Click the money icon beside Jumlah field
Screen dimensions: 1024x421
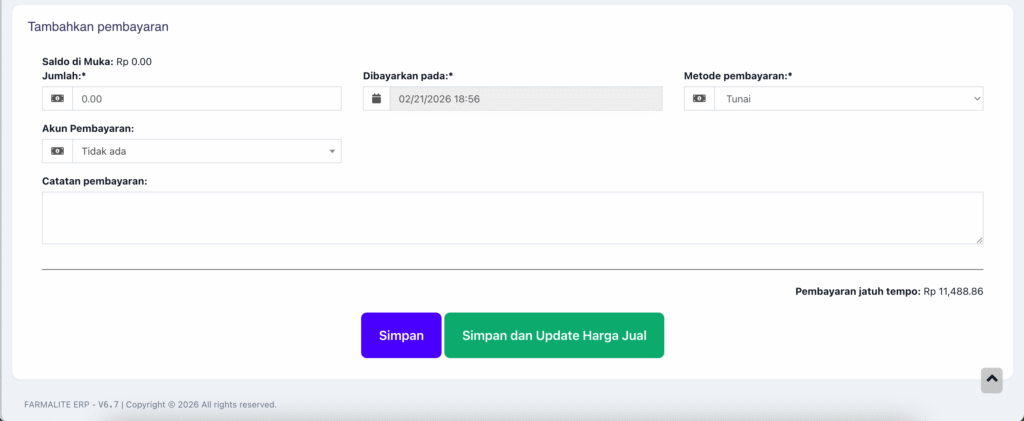click(x=57, y=99)
